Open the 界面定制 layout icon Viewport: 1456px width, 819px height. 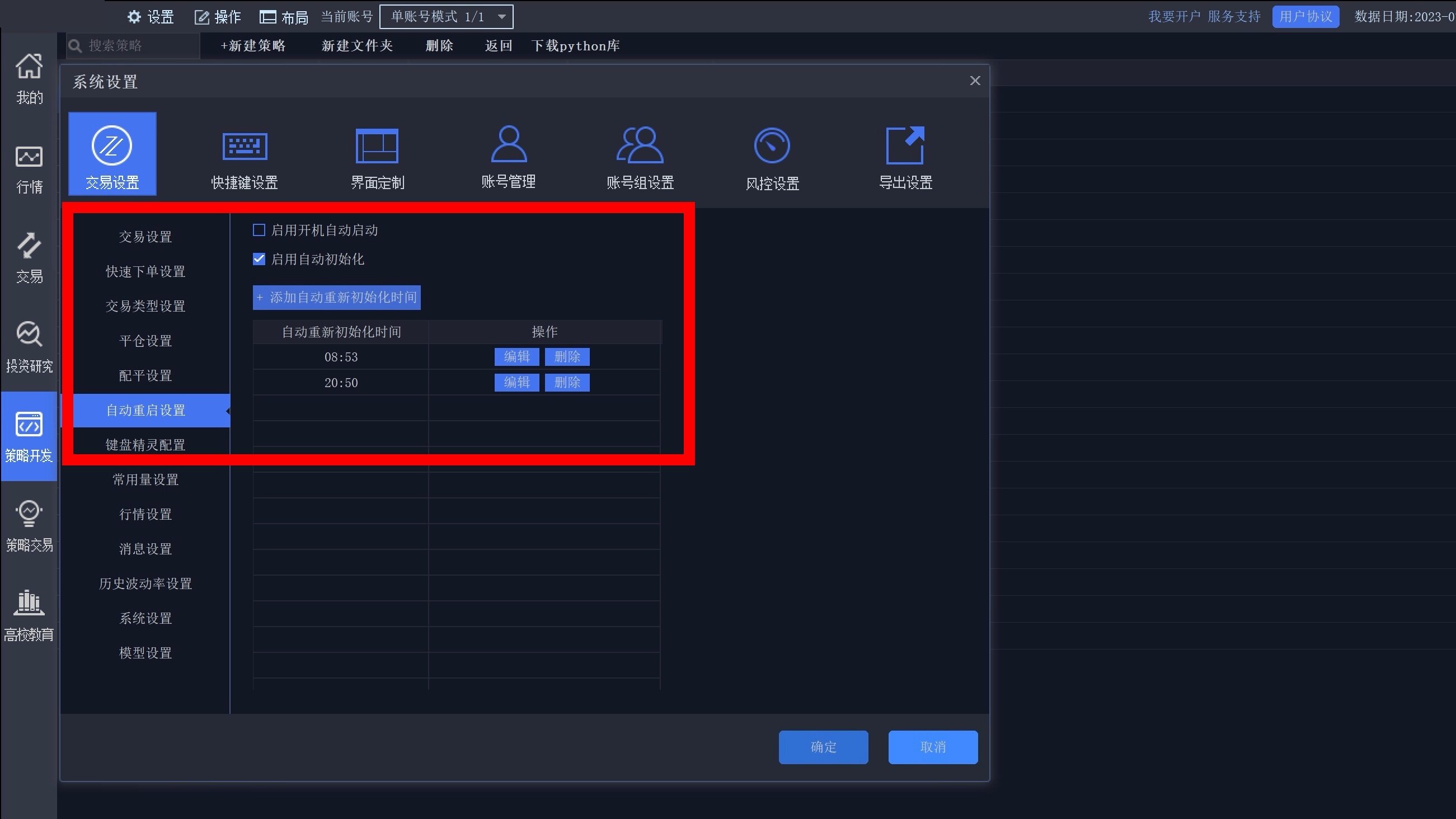click(x=377, y=147)
